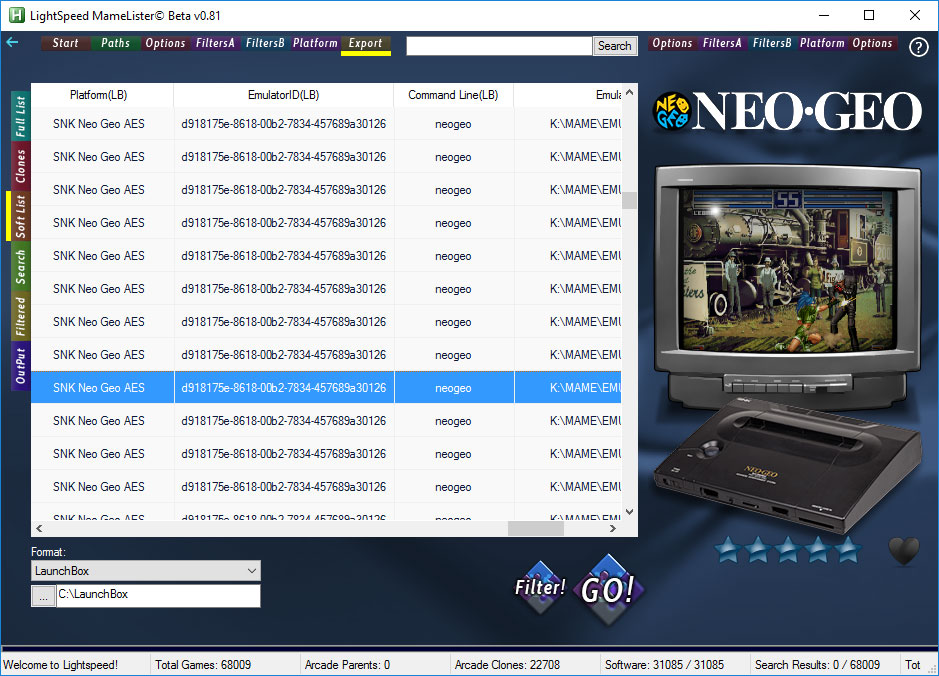Click Search Results: 0 / 68009 status entry

817,665
